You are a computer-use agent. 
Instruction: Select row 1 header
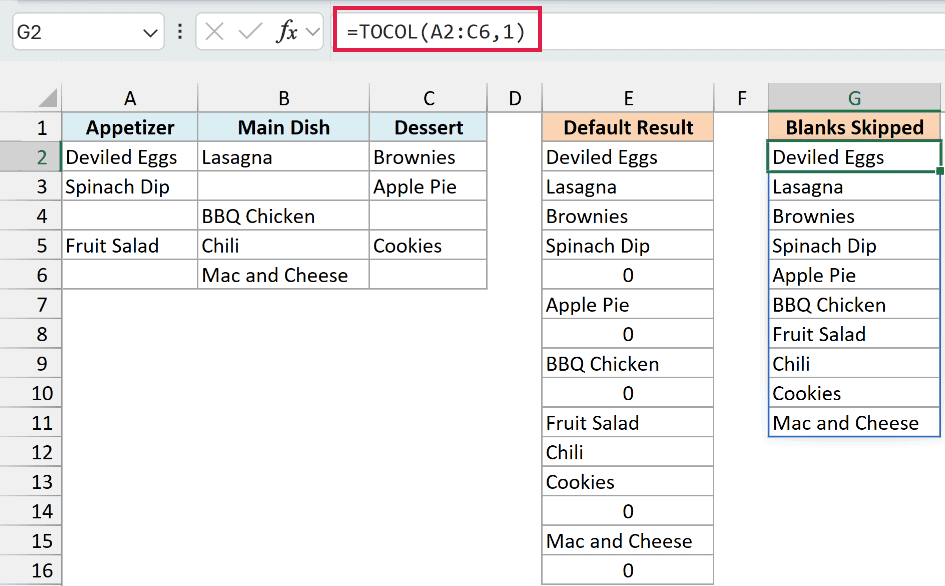(31, 127)
